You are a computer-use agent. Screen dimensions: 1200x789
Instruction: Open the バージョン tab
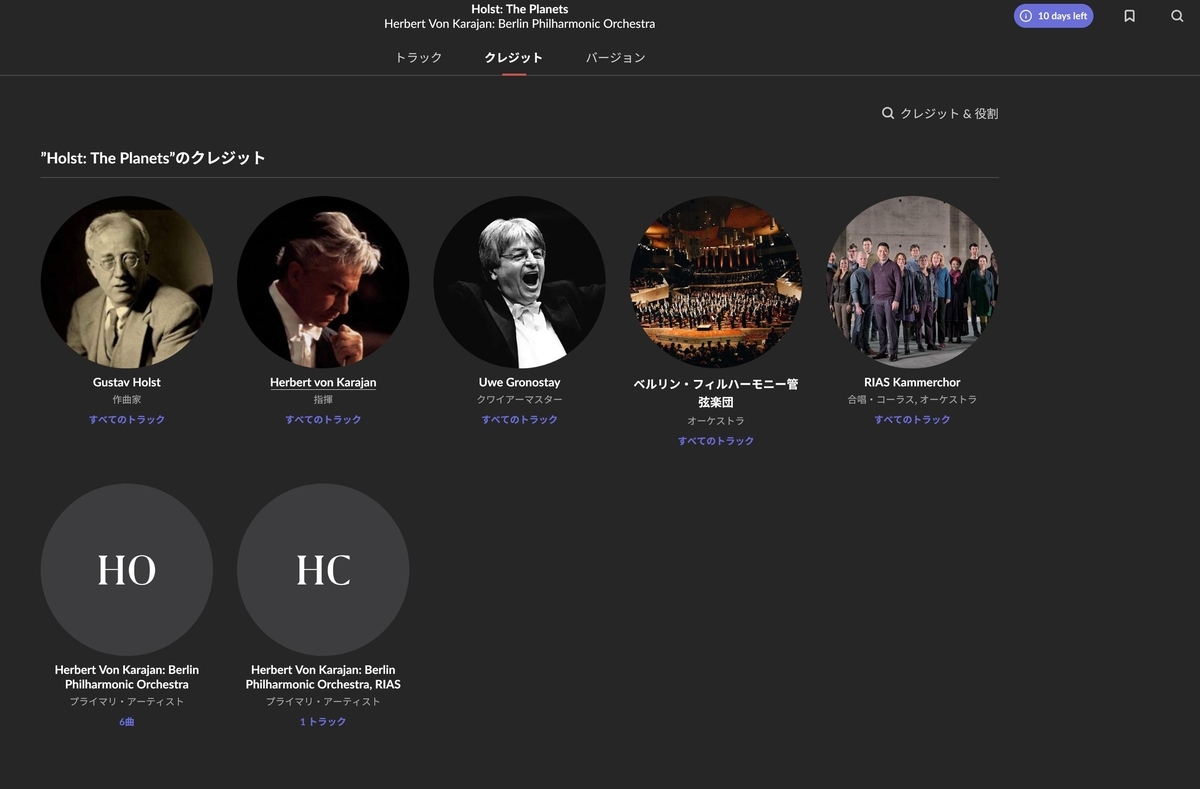coord(616,57)
